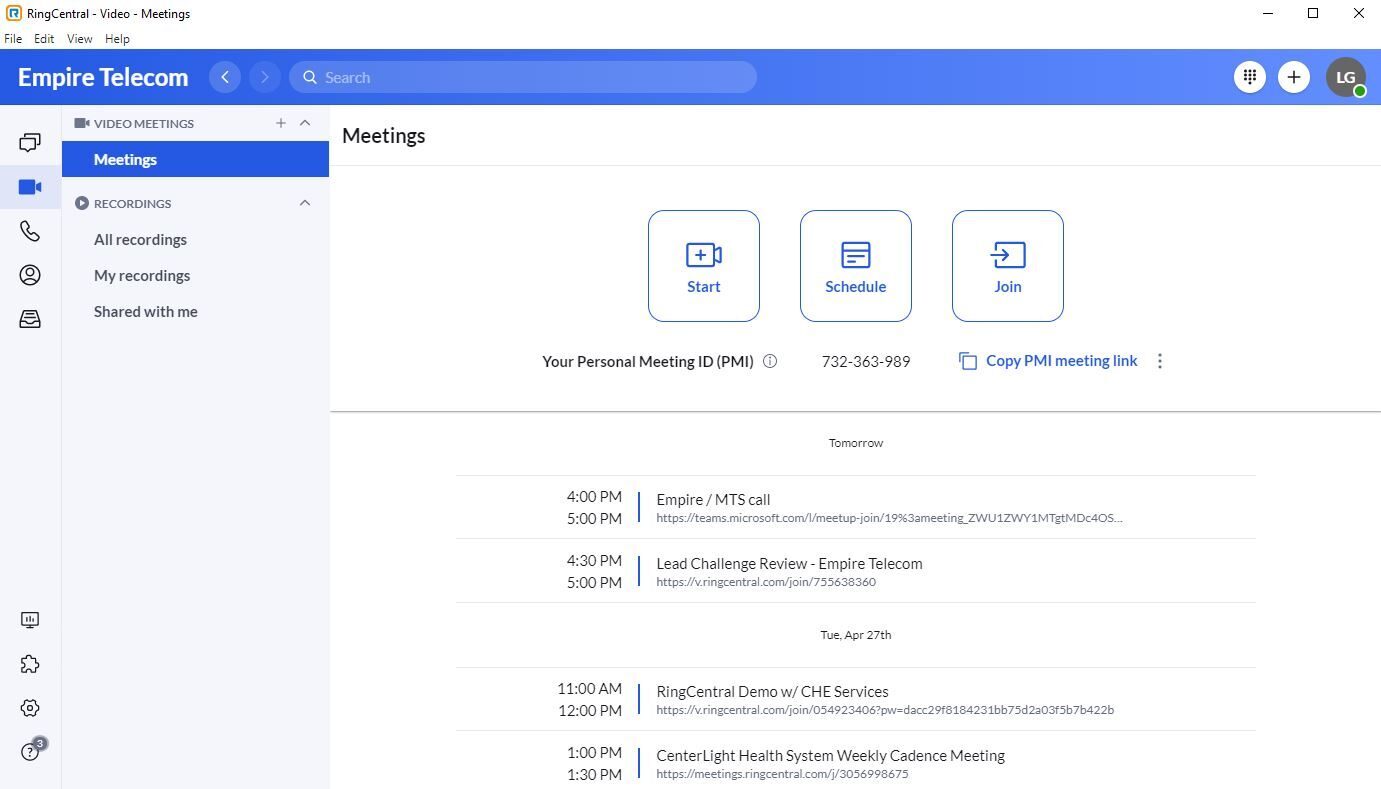Open the dialpad grid icon in header
1381x789 pixels.
point(1249,77)
